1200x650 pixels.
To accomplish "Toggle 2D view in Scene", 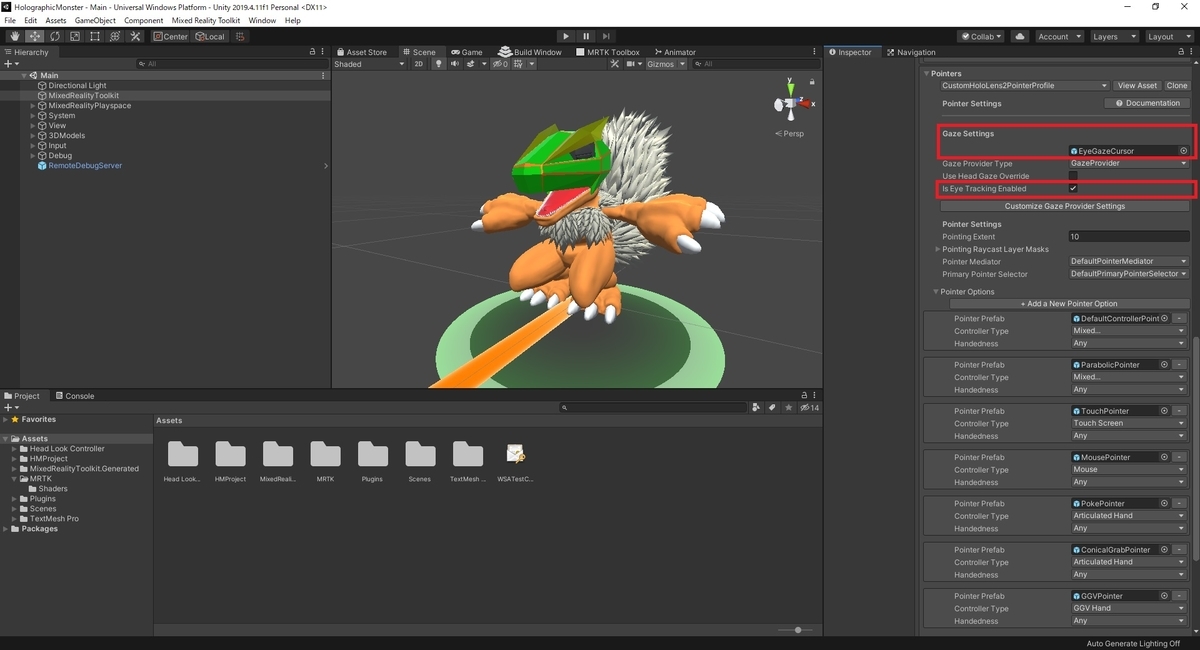I will click(x=419, y=64).
